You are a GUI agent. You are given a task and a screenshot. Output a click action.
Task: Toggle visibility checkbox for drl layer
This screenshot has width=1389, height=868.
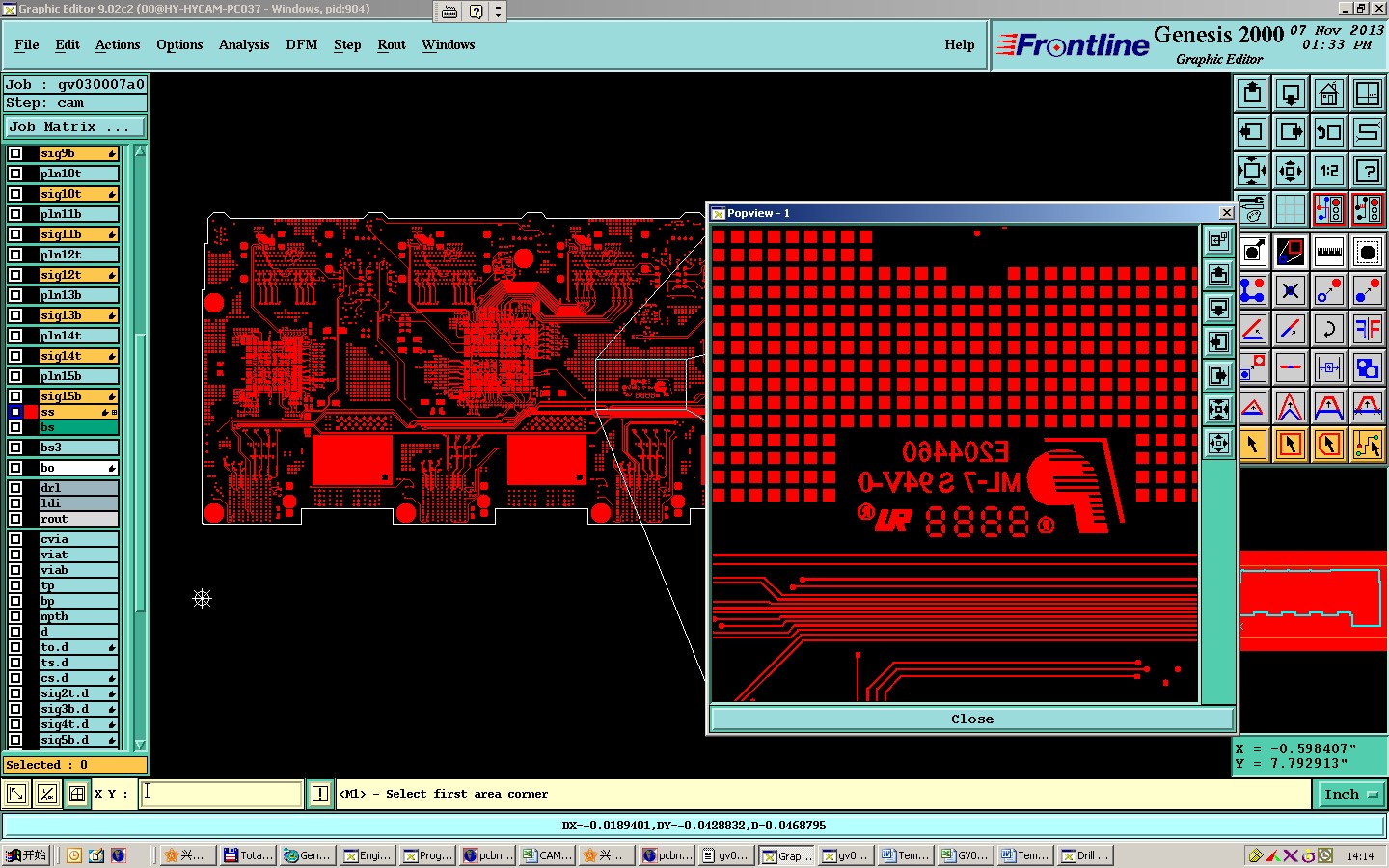coord(15,488)
